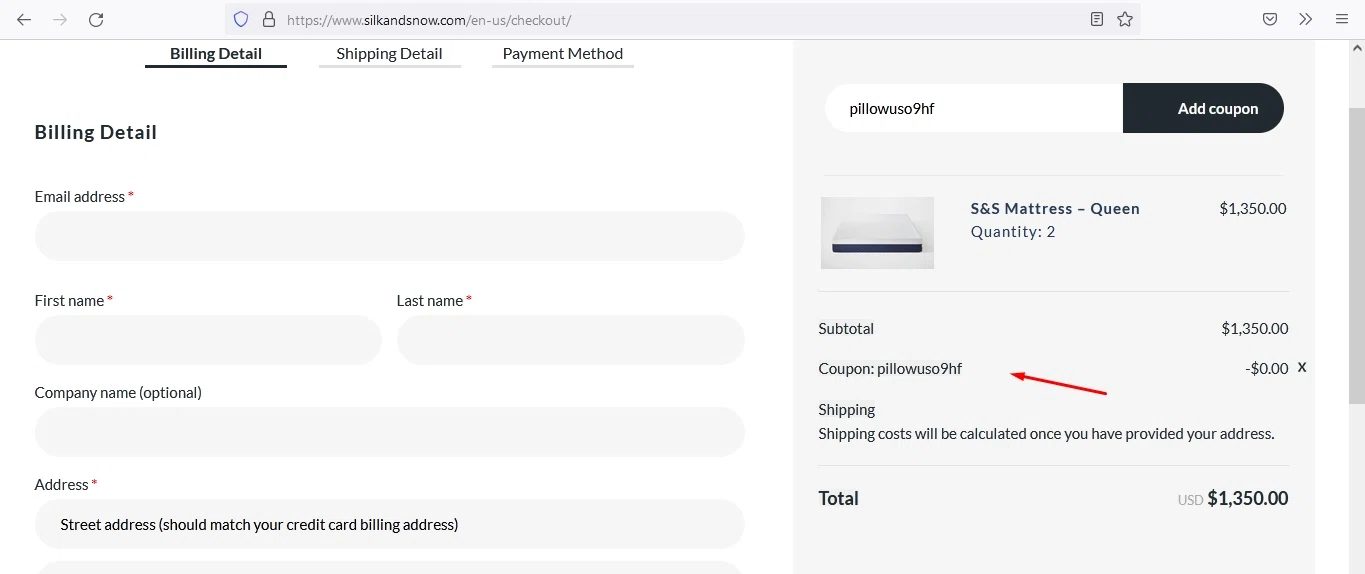Bookmark this page with the star icon
The width and height of the screenshot is (1365, 574).
1125,19
